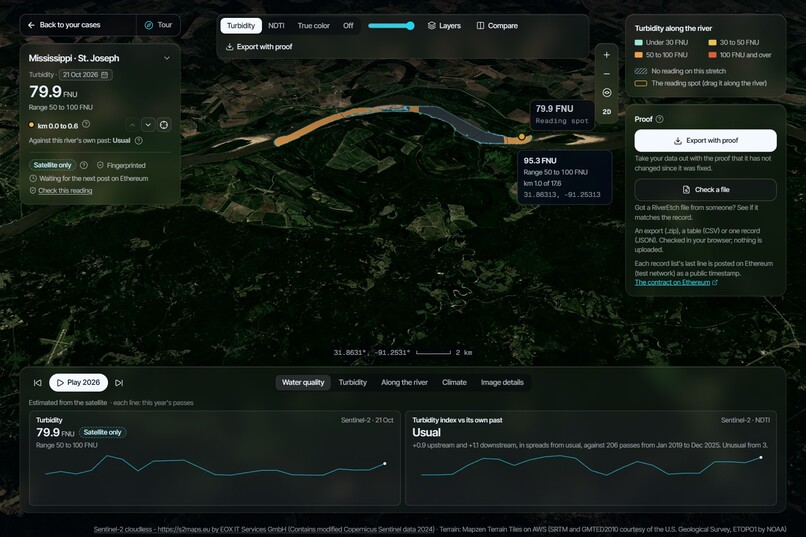This screenshot has width=806, height=537.
Task: Click the Turbidity chart's last data point
Action: [x=384, y=464]
